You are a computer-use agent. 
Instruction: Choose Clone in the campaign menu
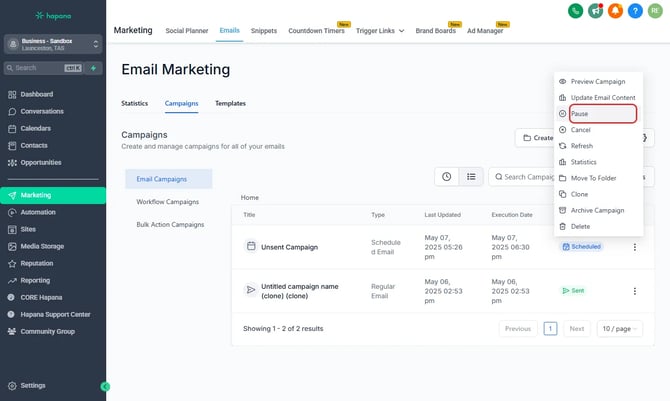tap(579, 194)
